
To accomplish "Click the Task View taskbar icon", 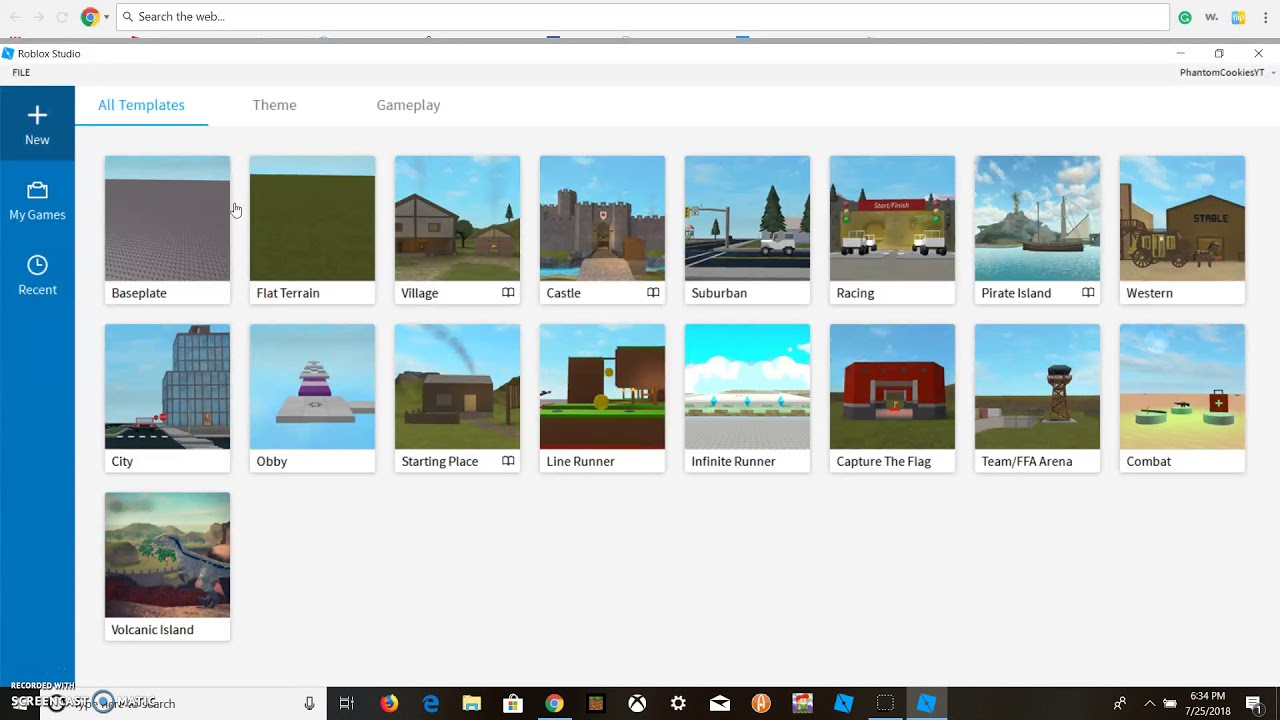I will click(347, 703).
